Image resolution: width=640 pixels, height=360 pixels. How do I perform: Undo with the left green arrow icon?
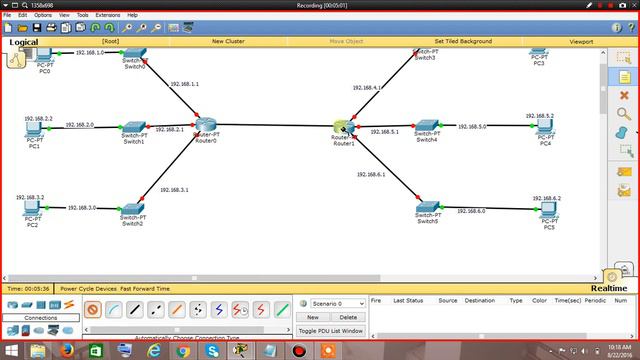pos(95,28)
